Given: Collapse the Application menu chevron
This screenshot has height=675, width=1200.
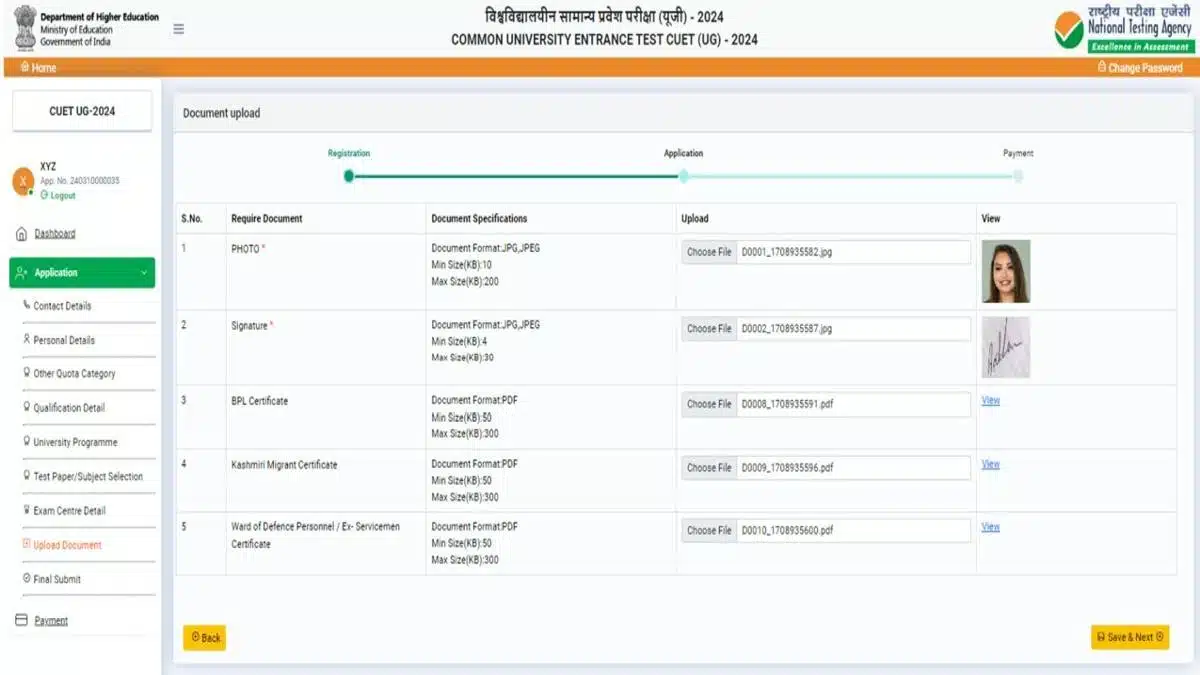Looking at the screenshot, I should pyautogui.click(x=144, y=273).
